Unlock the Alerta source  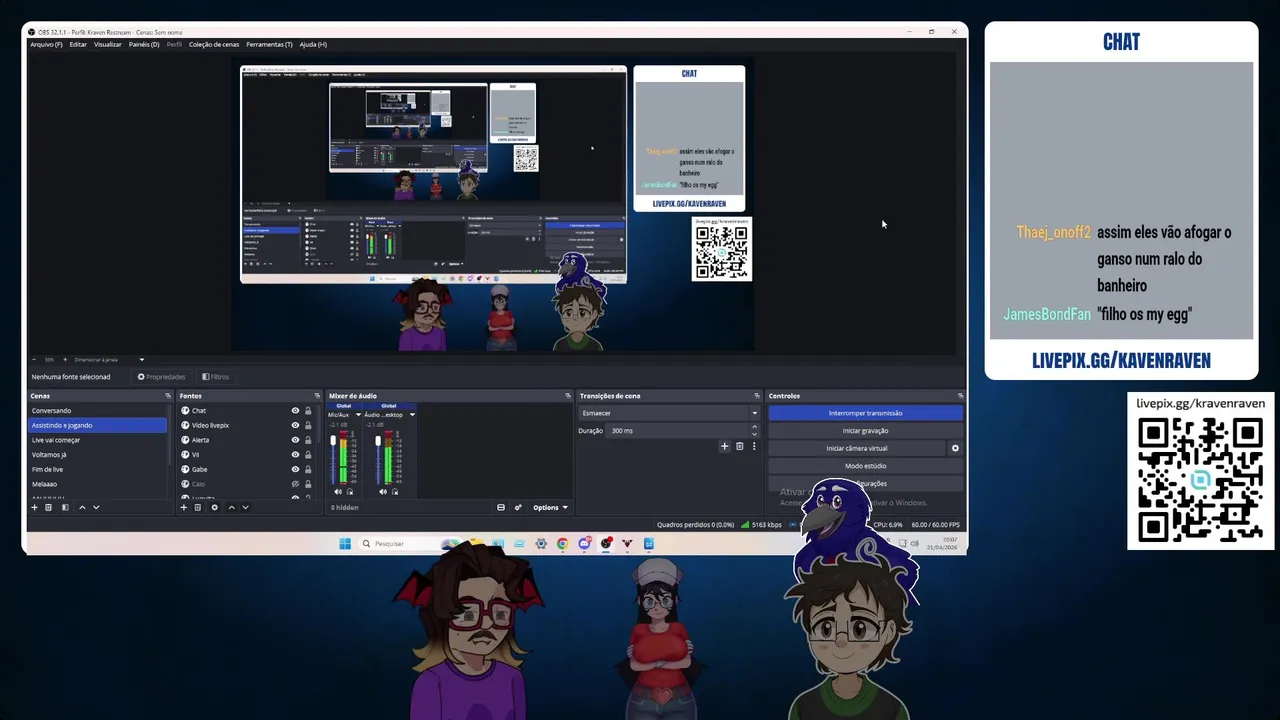(x=308, y=440)
